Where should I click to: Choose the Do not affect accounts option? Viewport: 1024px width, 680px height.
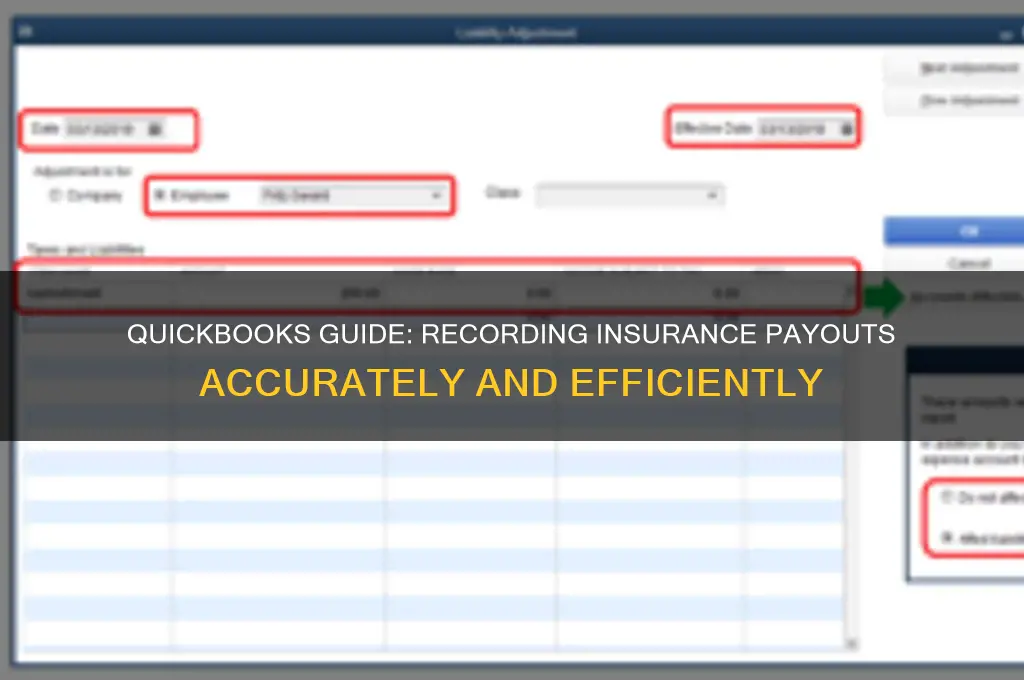(946, 497)
